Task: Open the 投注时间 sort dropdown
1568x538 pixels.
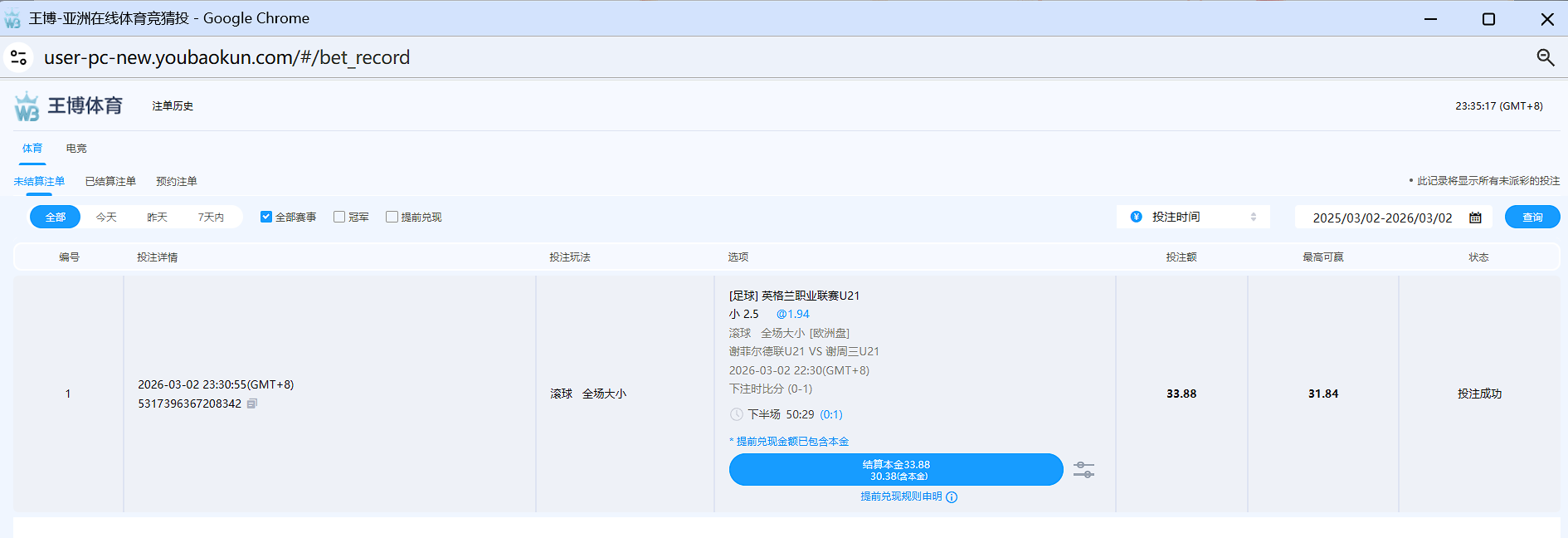Action: [x=1192, y=217]
